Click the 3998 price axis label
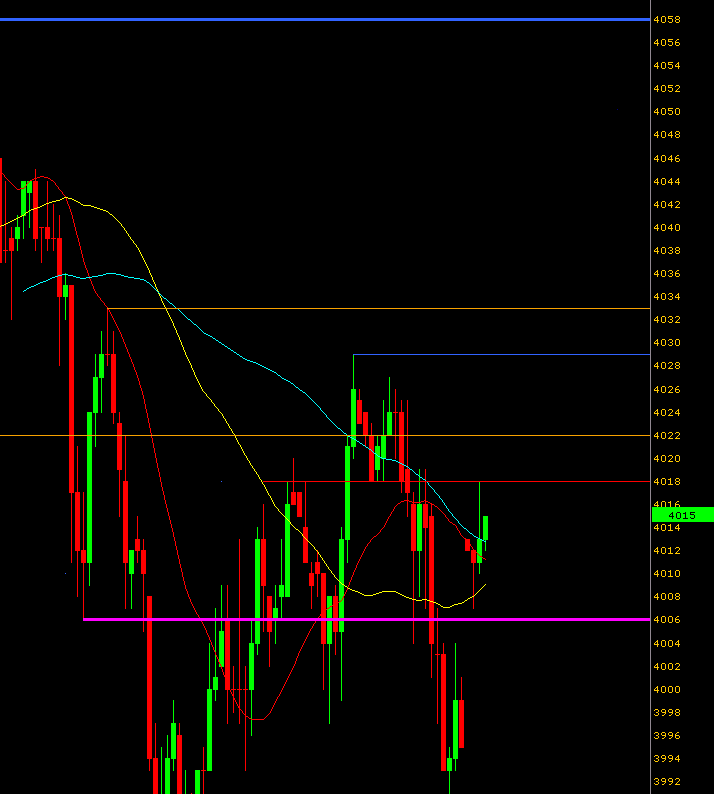This screenshot has width=714, height=794. (667, 712)
